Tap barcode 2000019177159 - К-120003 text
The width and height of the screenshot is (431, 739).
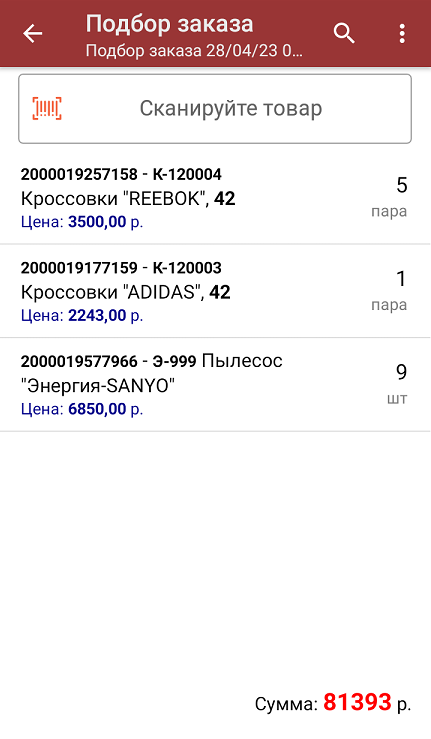(x=121, y=268)
